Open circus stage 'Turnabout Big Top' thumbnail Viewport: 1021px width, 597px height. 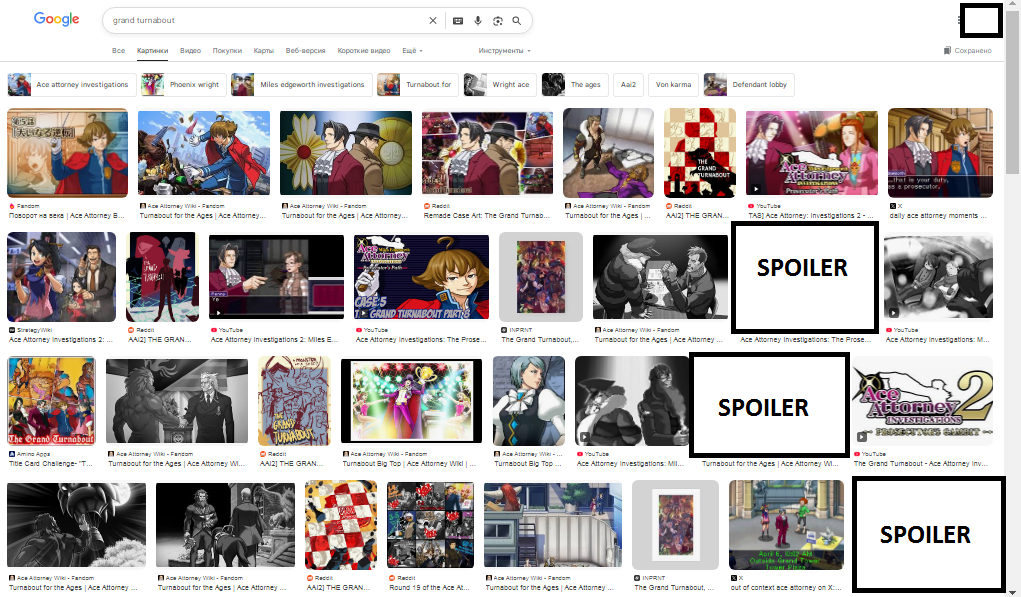point(412,401)
